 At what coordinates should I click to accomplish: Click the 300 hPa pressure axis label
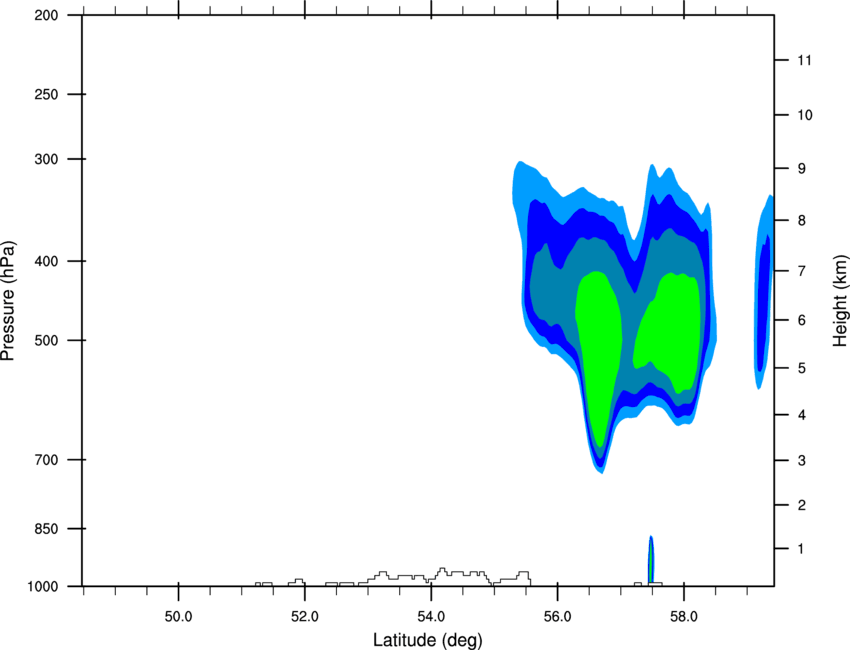(46, 159)
